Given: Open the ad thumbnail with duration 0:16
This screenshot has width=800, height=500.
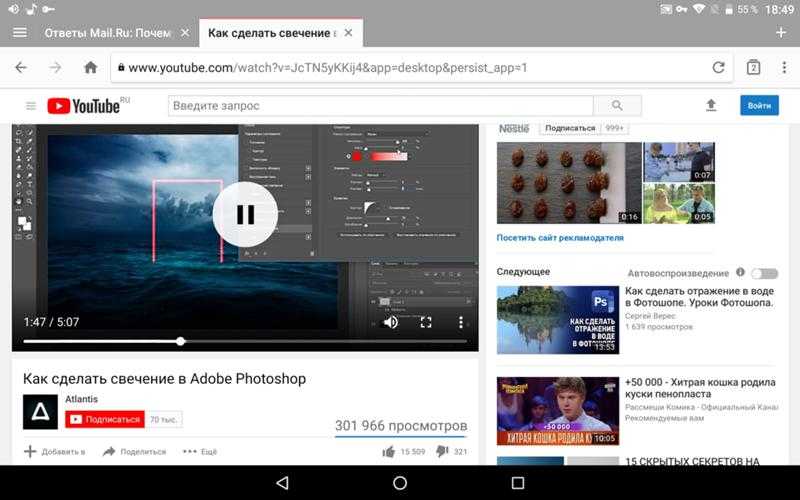Looking at the screenshot, I should 569,183.
